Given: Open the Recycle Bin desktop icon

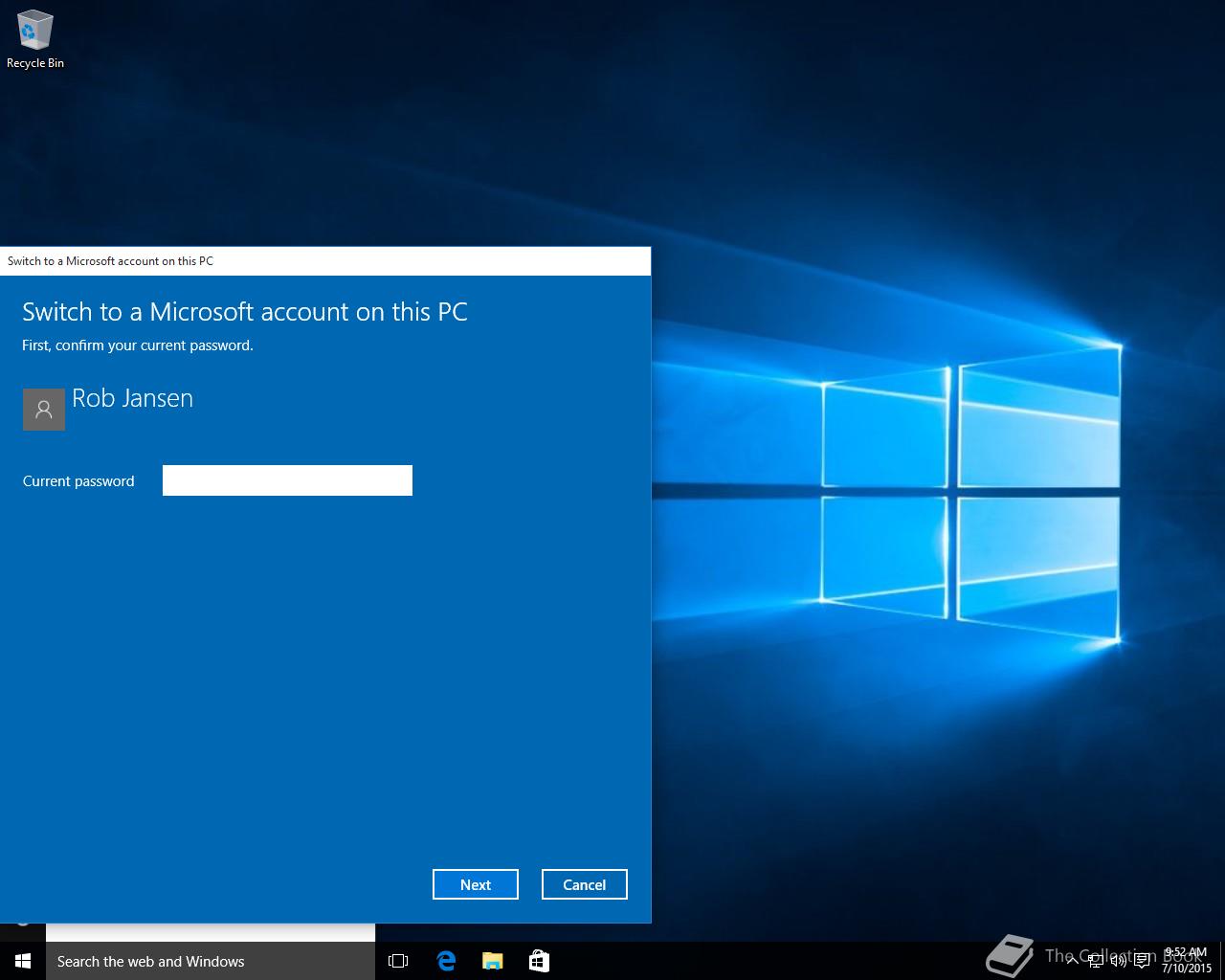Looking at the screenshot, I should [x=35, y=39].
